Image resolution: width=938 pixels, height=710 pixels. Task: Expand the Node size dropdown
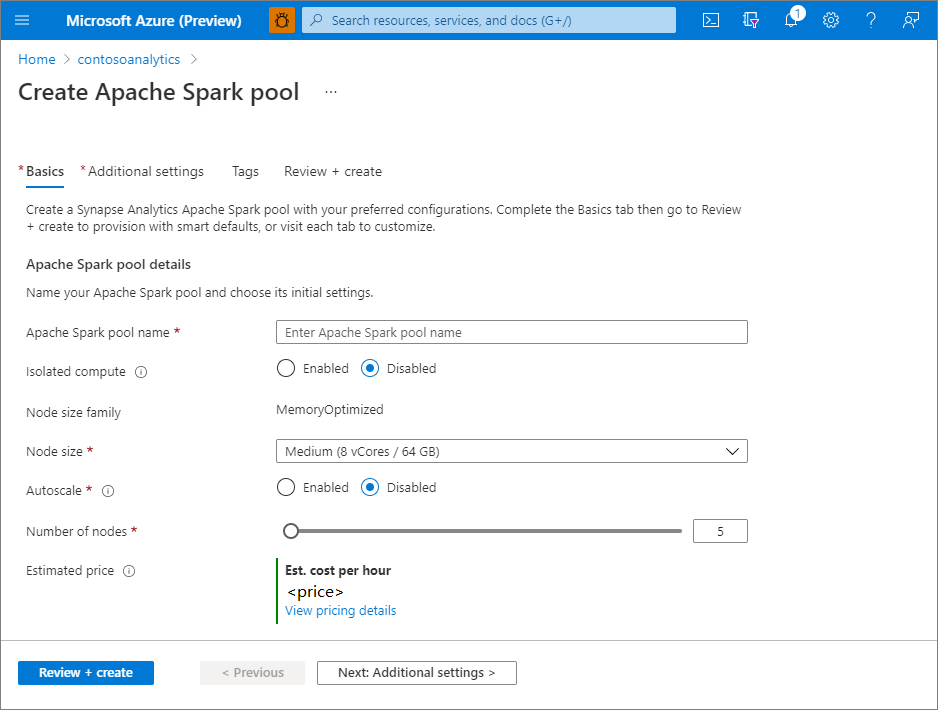coord(511,452)
